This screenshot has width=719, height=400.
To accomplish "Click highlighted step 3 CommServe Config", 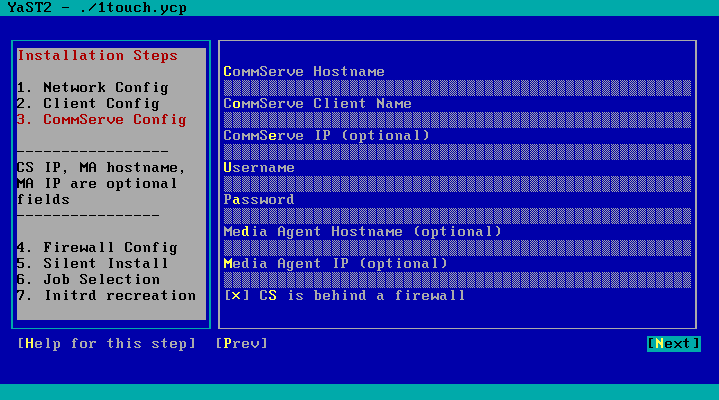I will [x=101, y=119].
